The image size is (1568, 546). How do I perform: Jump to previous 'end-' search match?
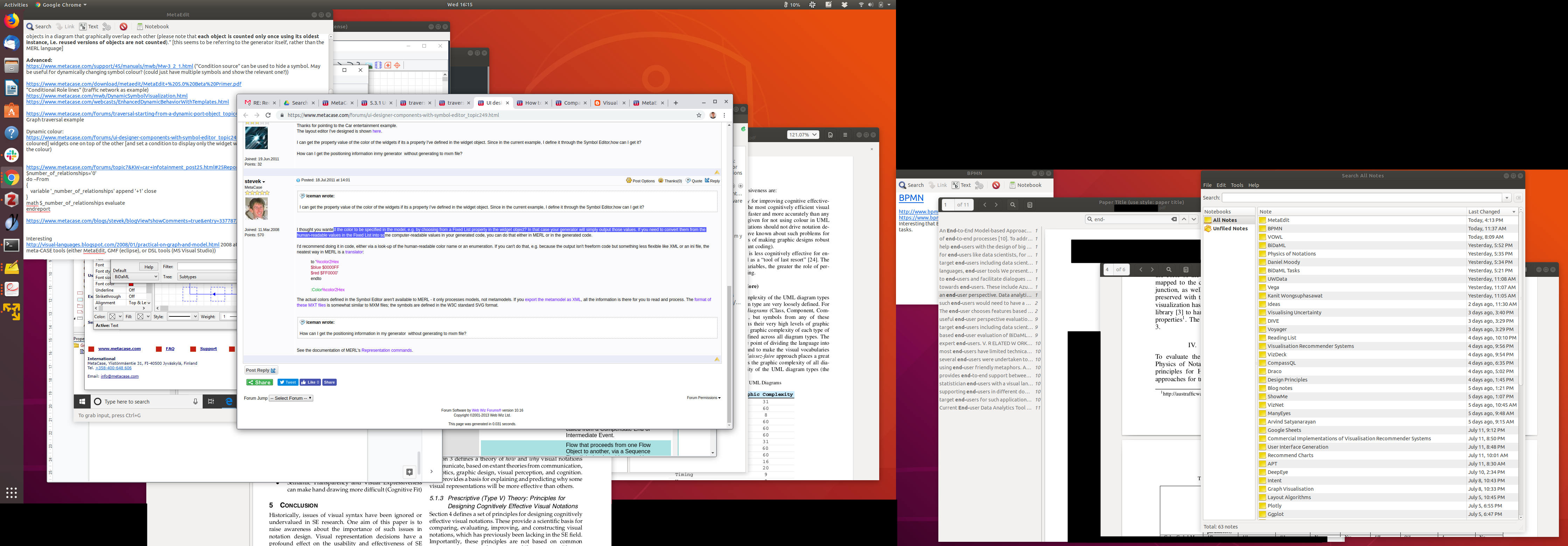click(1184, 219)
